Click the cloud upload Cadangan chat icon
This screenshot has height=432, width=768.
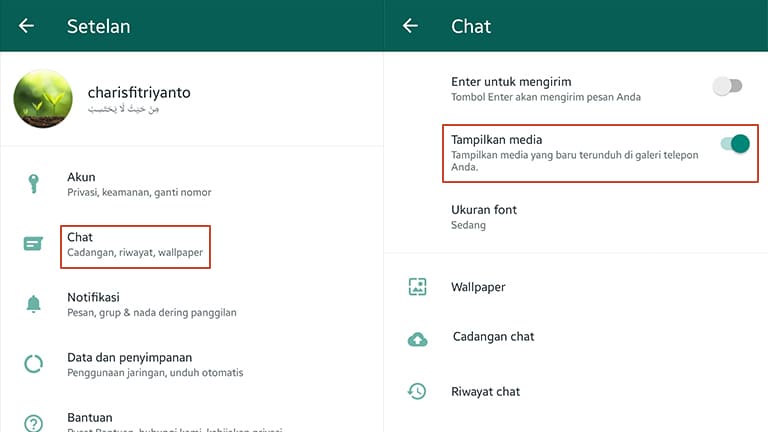coord(417,339)
